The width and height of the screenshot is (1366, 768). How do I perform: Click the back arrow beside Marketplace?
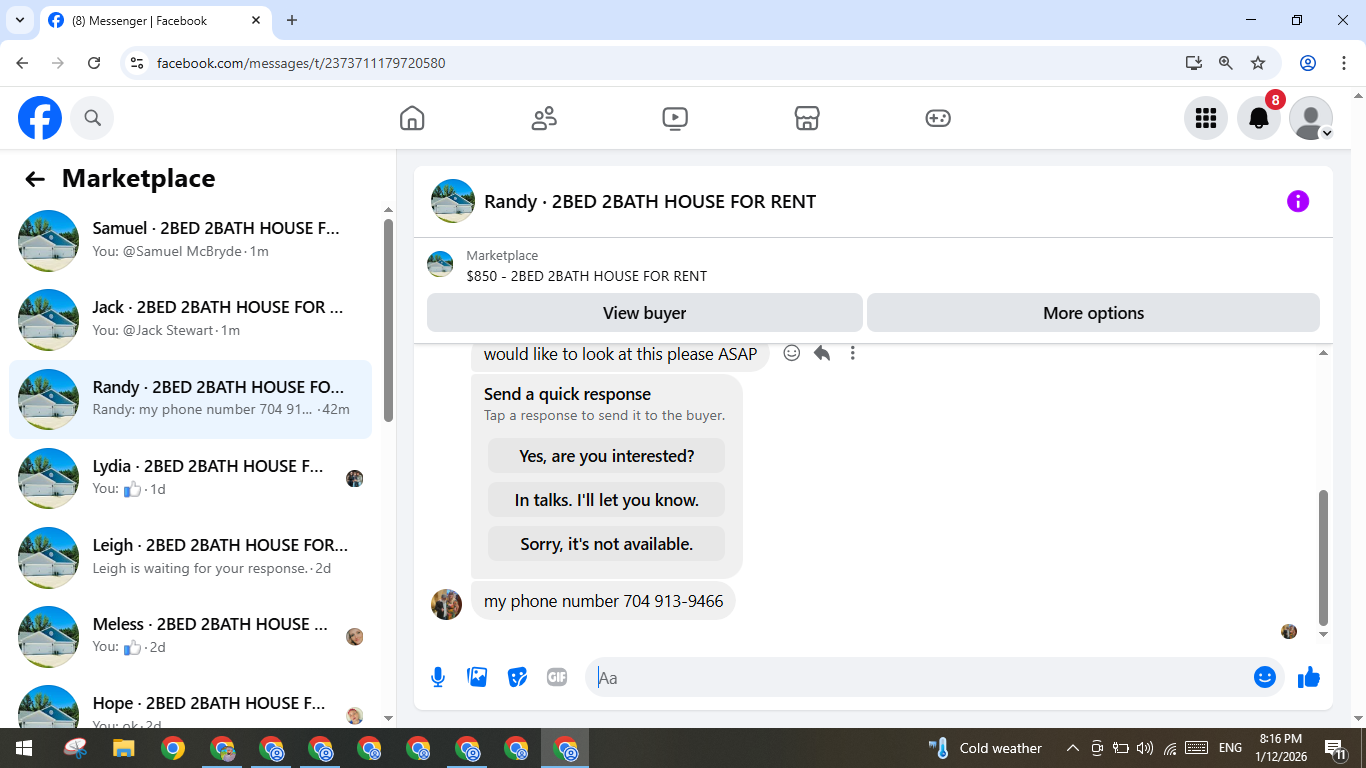[x=35, y=179]
